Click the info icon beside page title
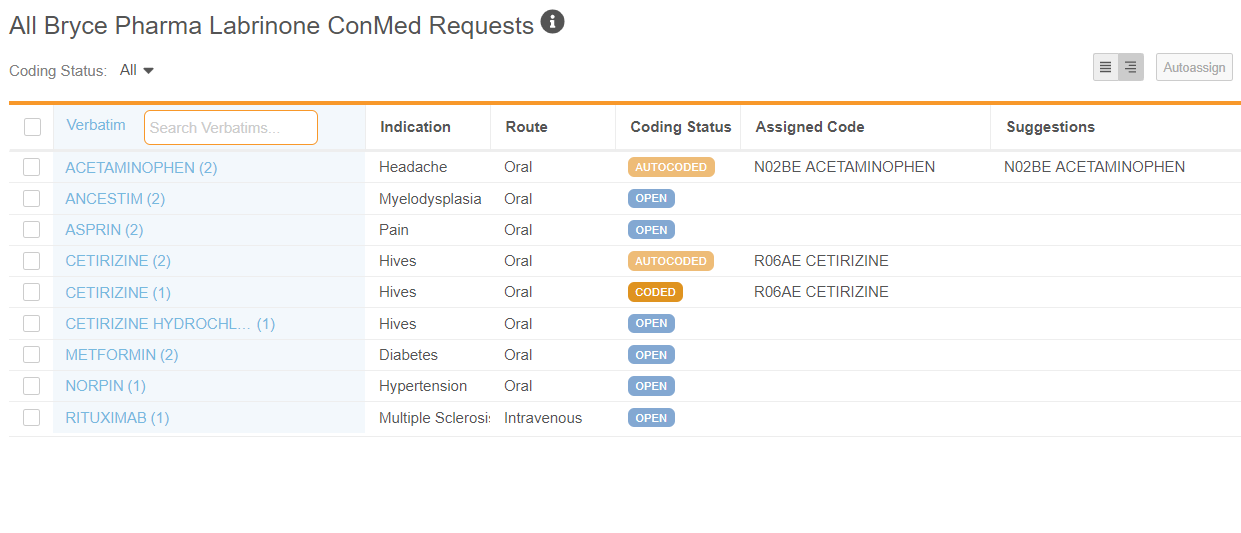The width and height of the screenshot is (1241, 533). click(x=552, y=22)
